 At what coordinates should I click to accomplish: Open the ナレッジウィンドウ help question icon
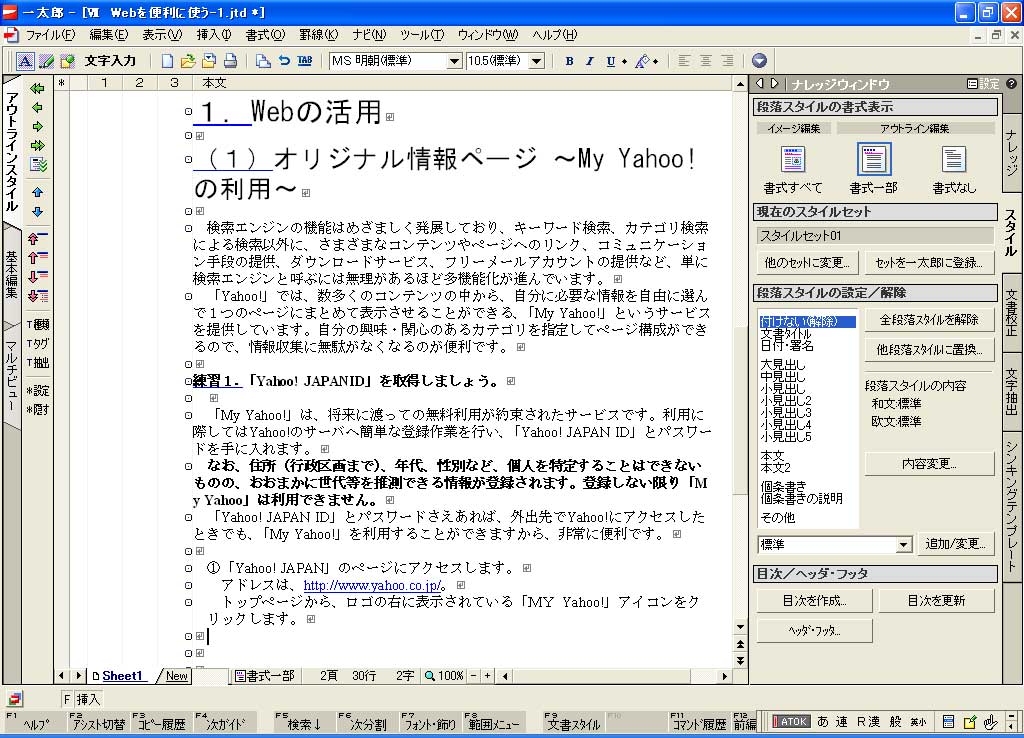1011,84
